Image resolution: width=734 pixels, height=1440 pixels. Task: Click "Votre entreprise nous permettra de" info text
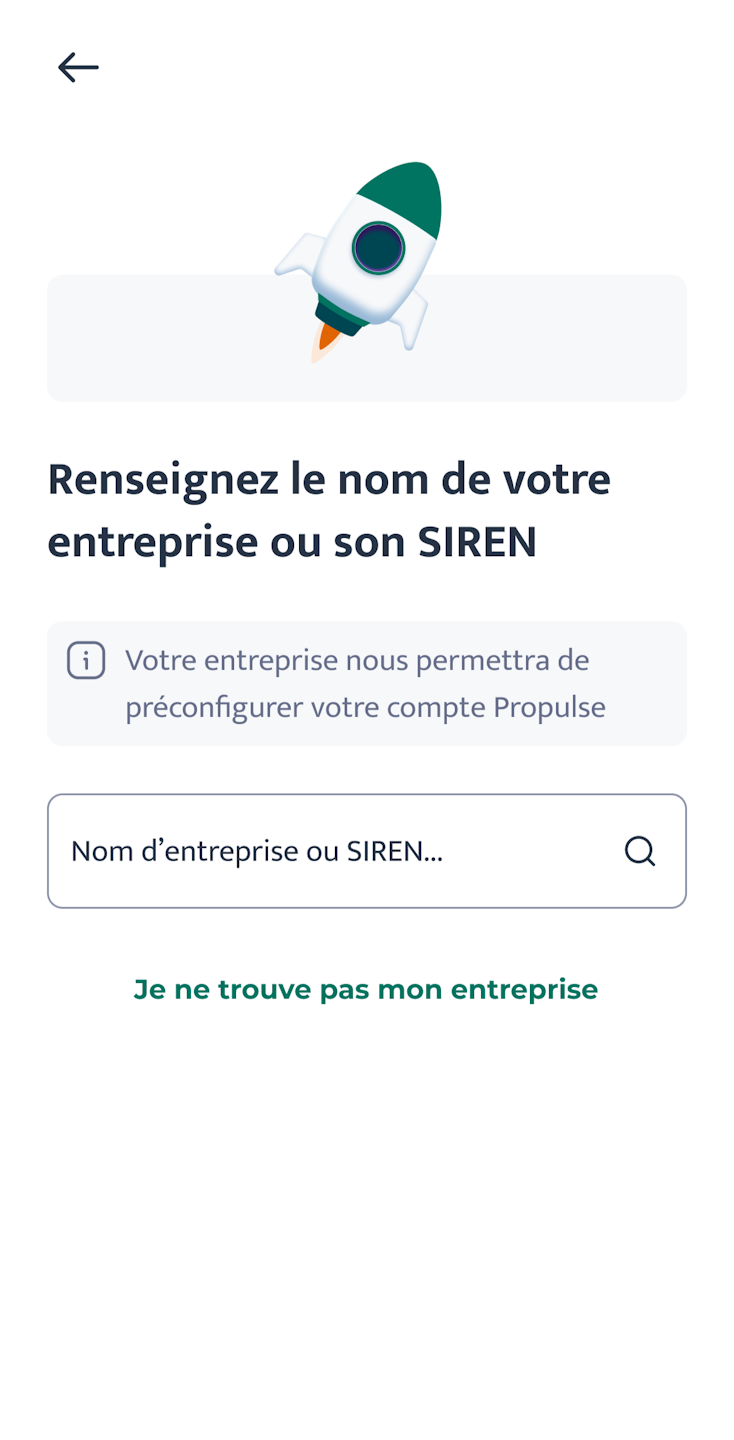[357, 660]
